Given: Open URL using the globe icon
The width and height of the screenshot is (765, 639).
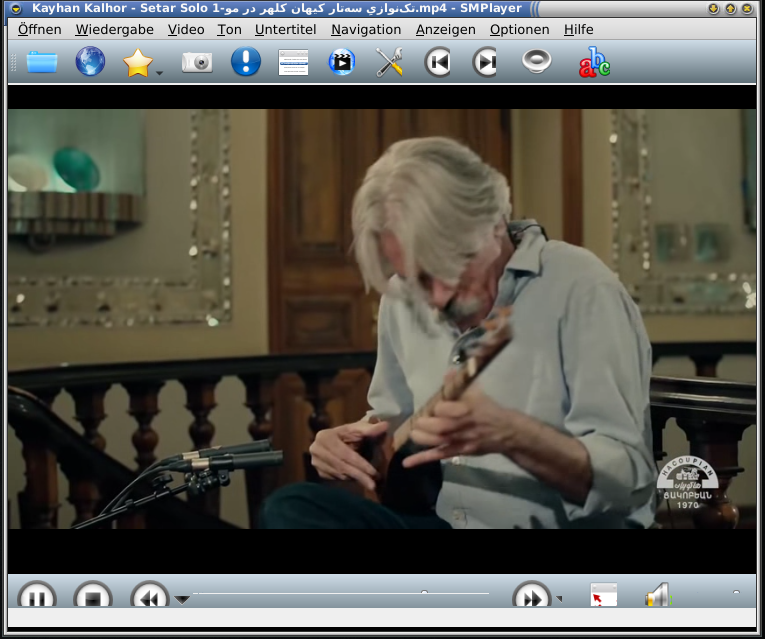Looking at the screenshot, I should click(x=90, y=63).
